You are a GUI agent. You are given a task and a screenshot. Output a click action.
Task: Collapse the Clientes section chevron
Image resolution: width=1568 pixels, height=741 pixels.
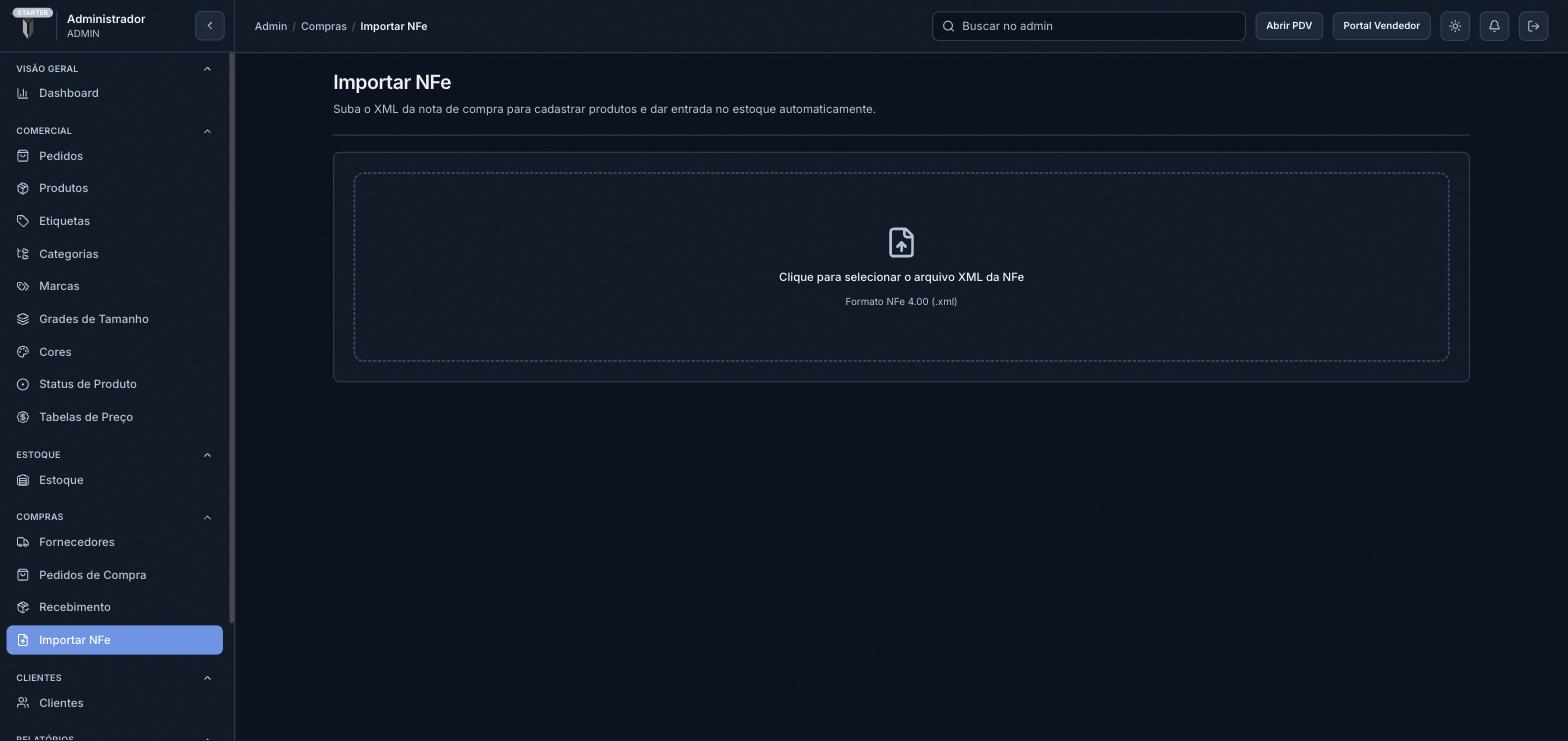pyautogui.click(x=207, y=678)
